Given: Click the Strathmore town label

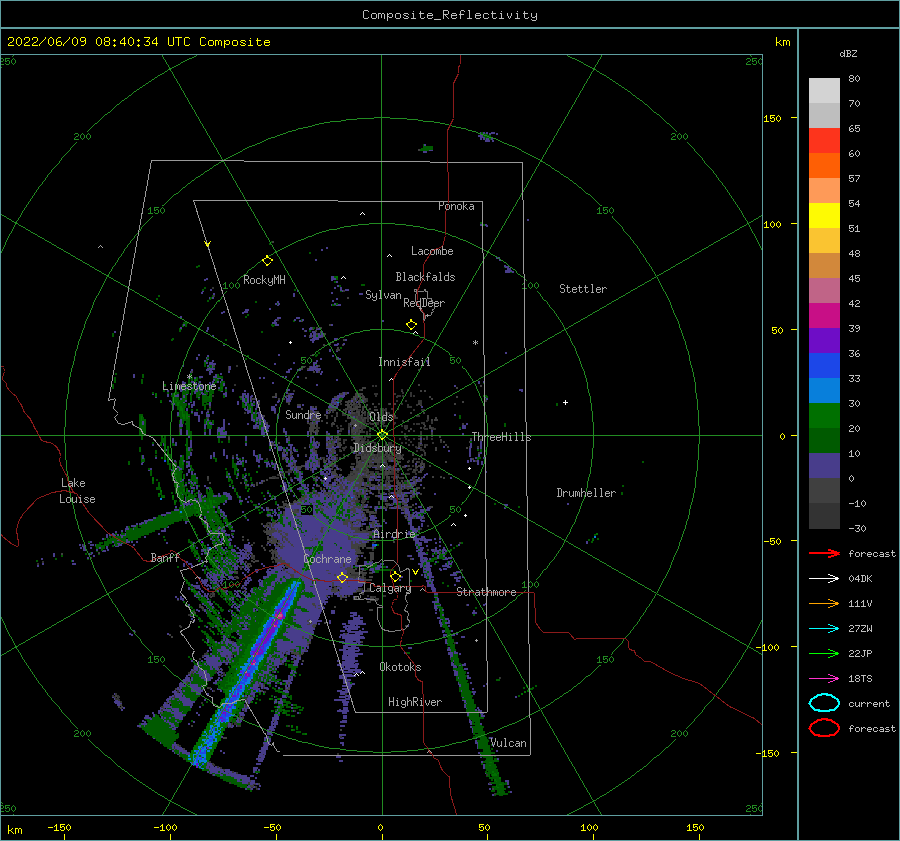Looking at the screenshot, I should point(486,592).
